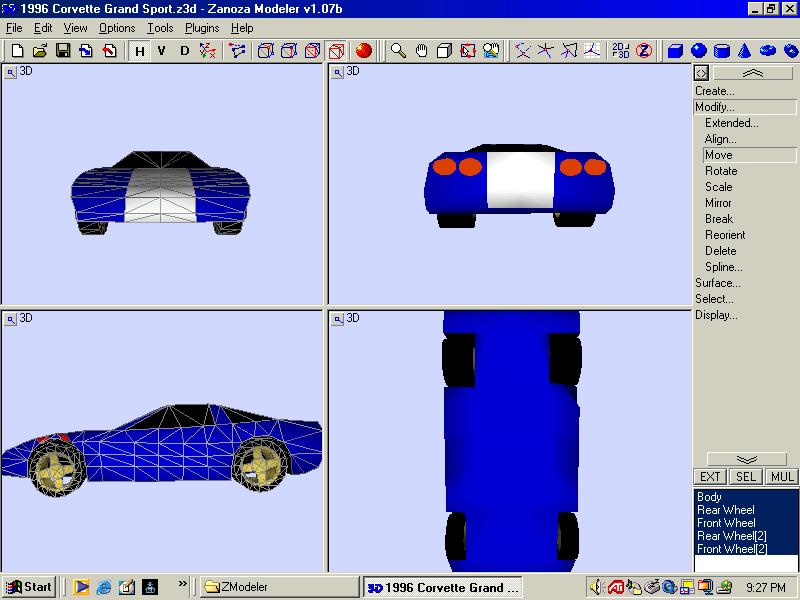Toggle the SEL selected mode button

coord(746,477)
